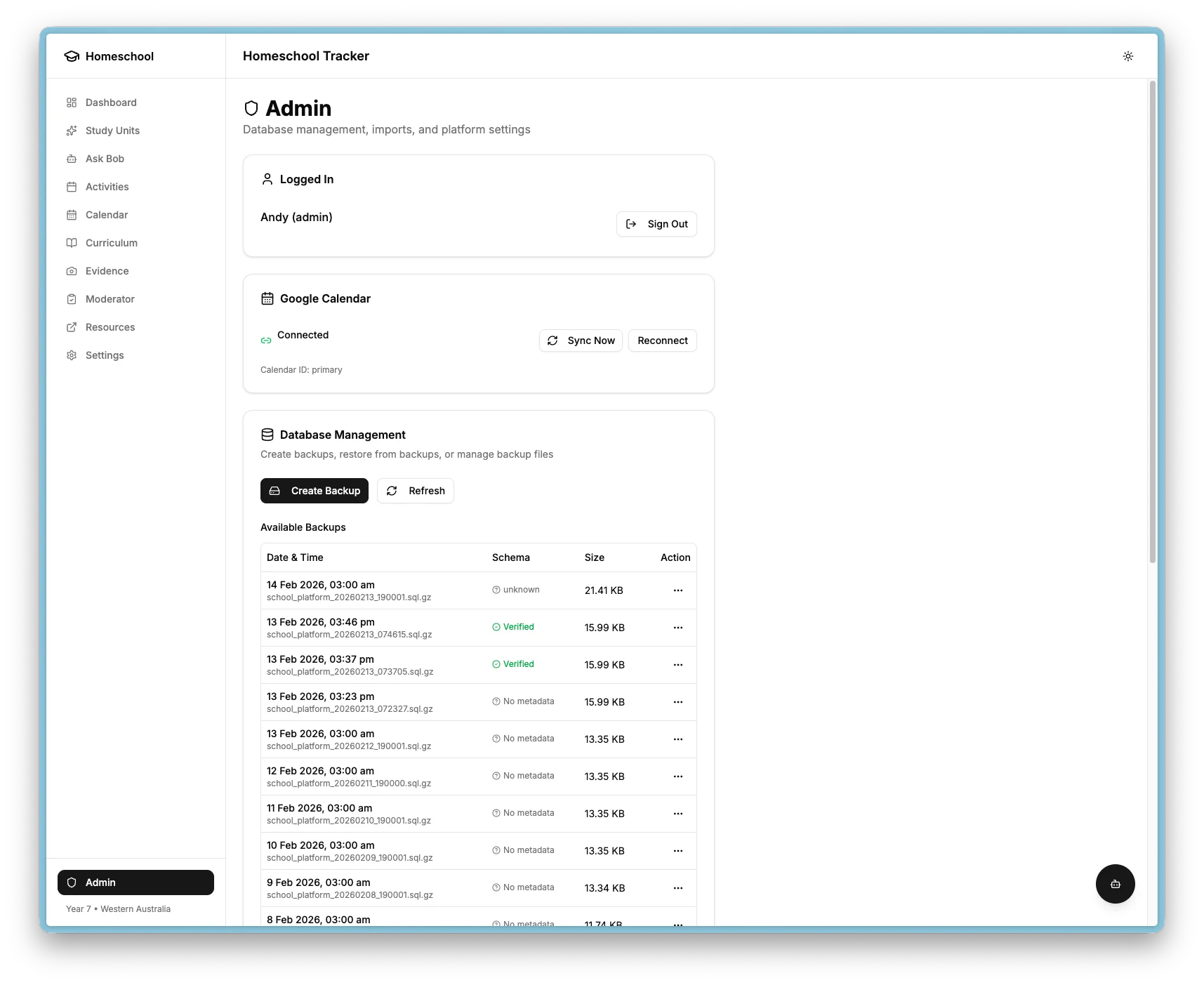Select the Activities calendar icon

[72, 187]
